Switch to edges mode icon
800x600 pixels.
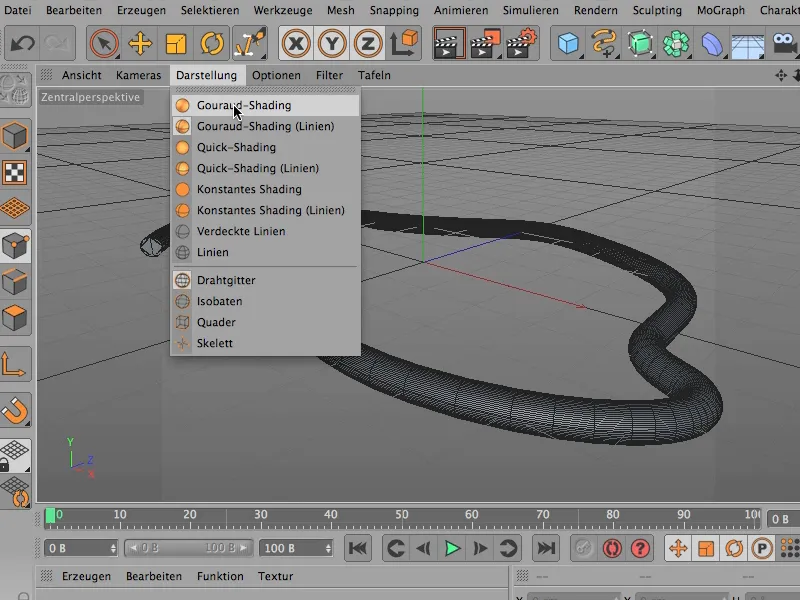(x=15, y=282)
